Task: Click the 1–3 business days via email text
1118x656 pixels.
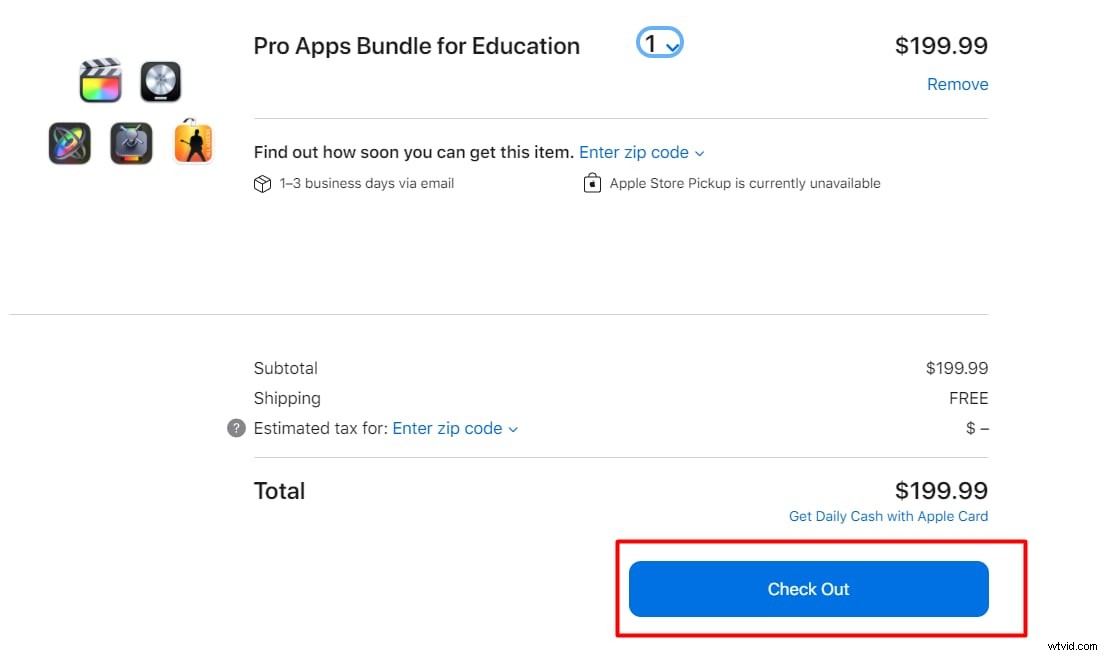Action: coord(366,183)
